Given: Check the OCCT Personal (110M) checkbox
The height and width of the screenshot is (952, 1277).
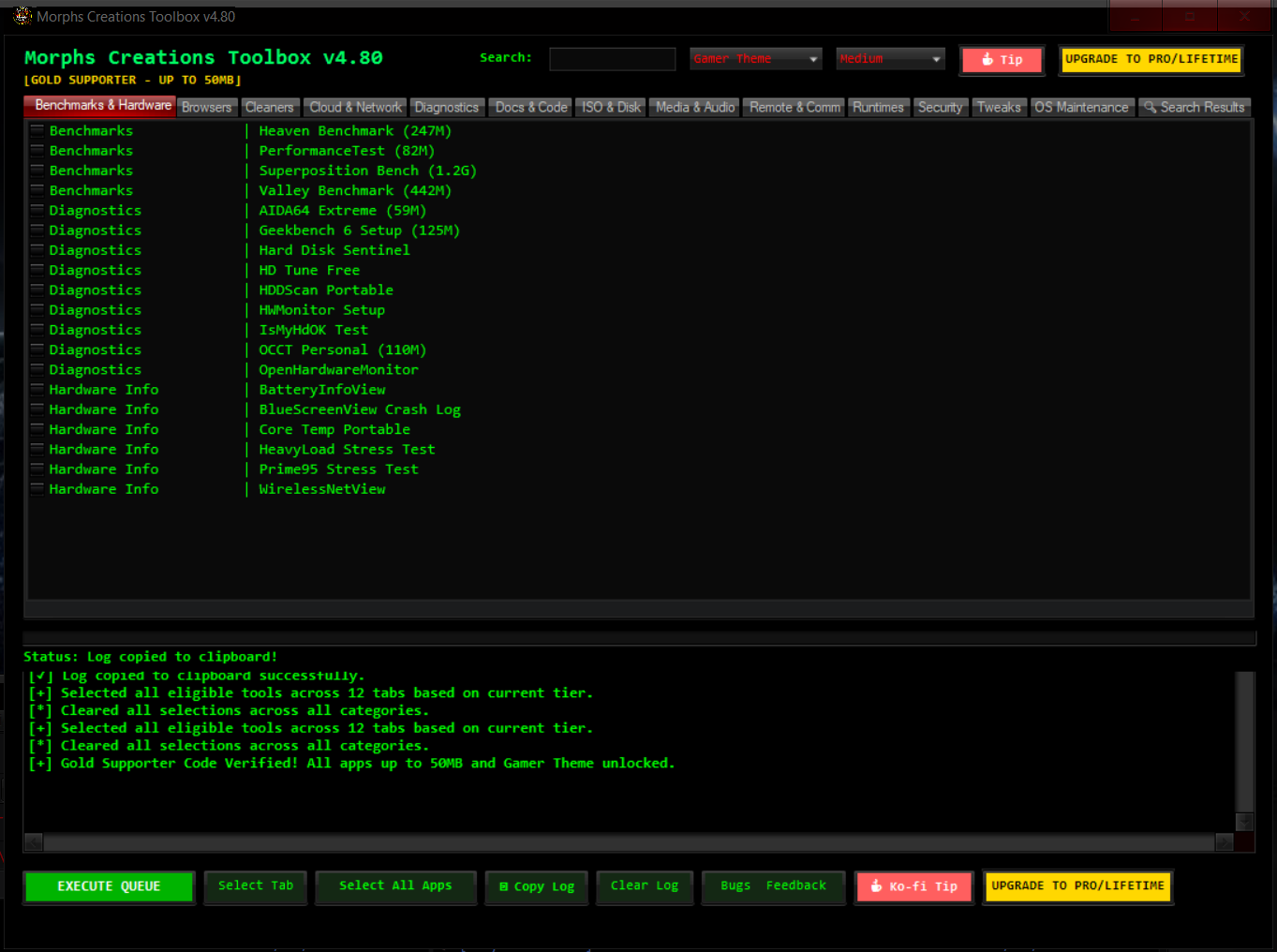Looking at the screenshot, I should 37,350.
